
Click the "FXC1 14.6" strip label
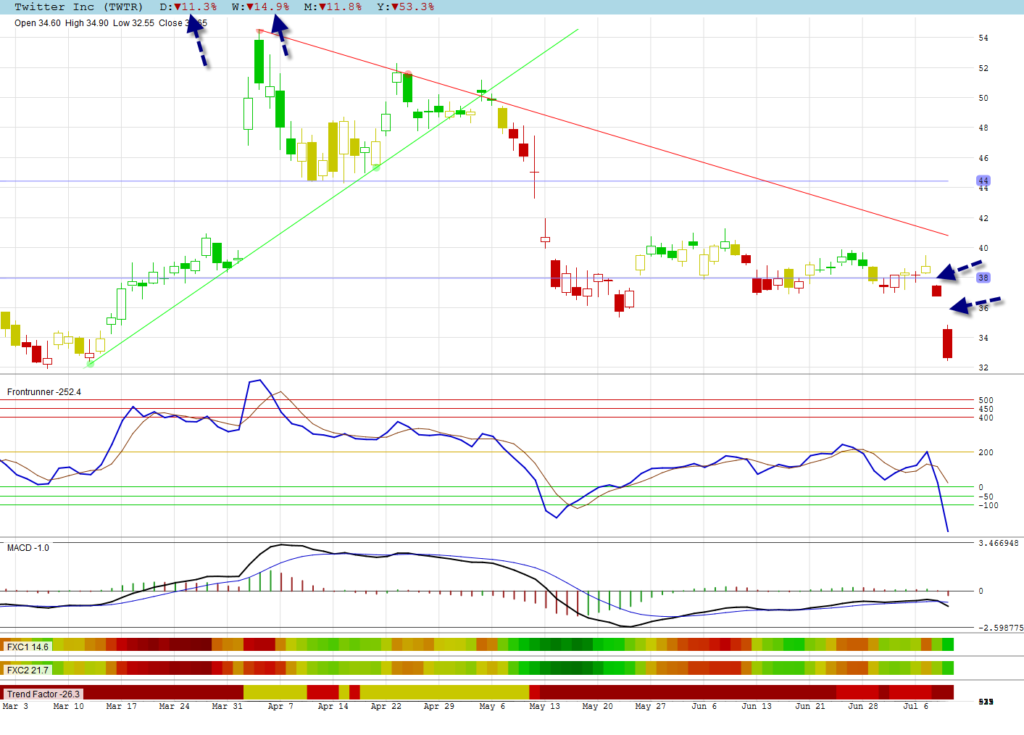(27, 647)
